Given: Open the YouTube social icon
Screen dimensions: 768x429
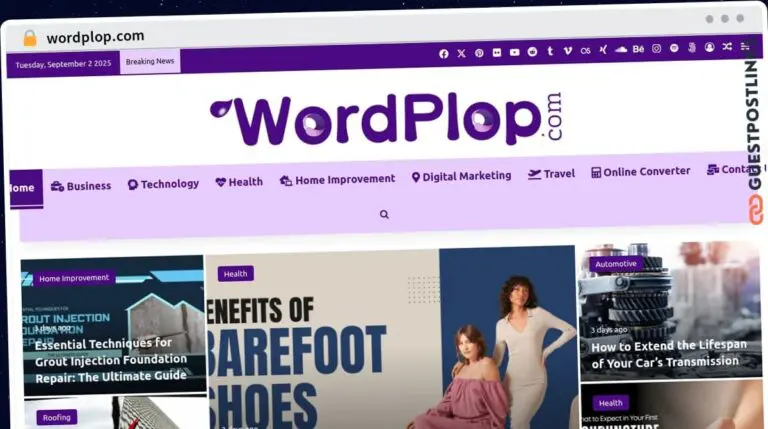Looking at the screenshot, I should [514, 52].
